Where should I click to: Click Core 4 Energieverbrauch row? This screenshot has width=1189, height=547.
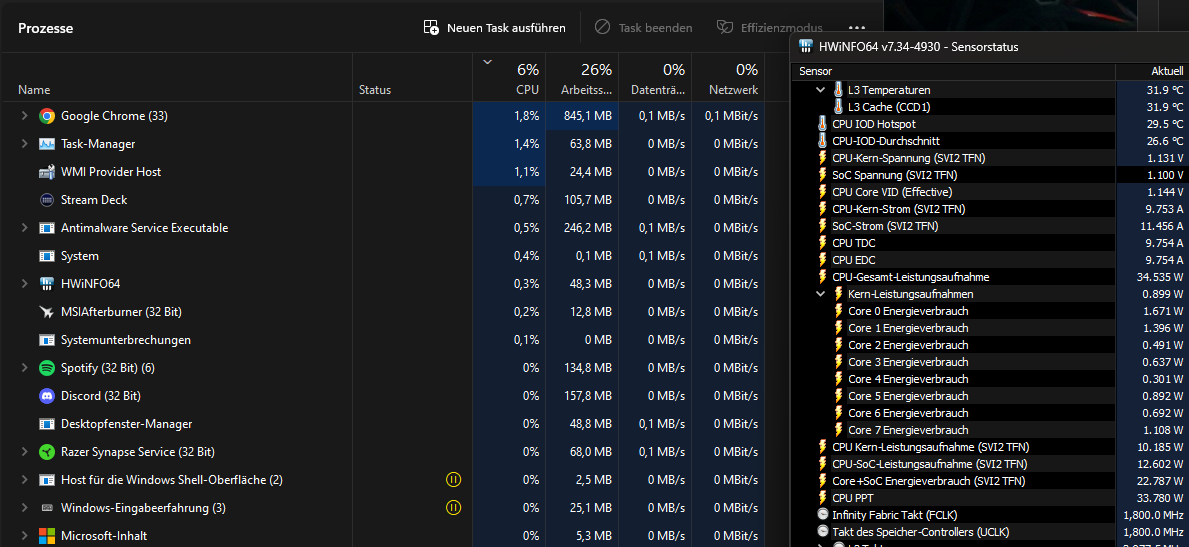tap(990, 379)
